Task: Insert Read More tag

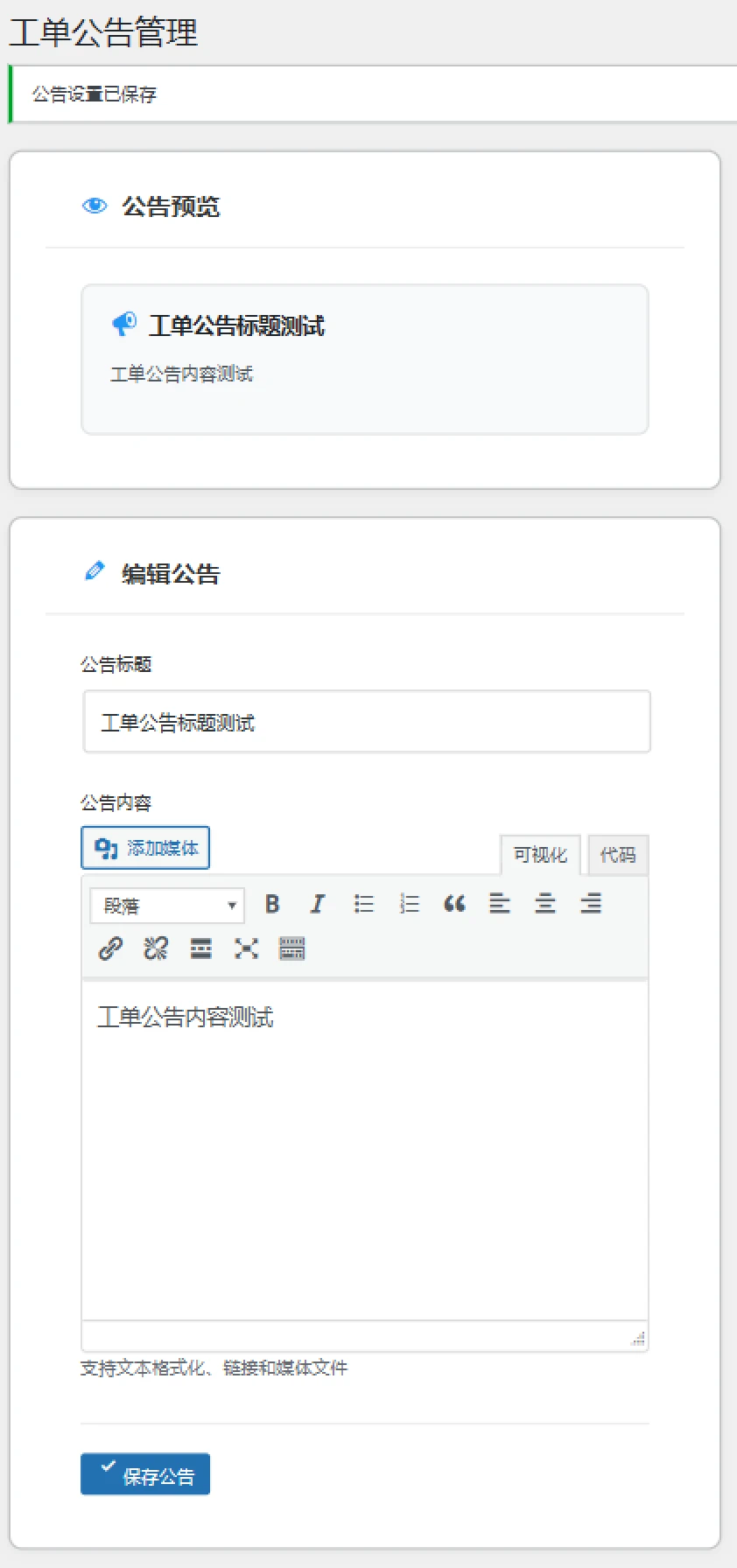Action: point(201,948)
